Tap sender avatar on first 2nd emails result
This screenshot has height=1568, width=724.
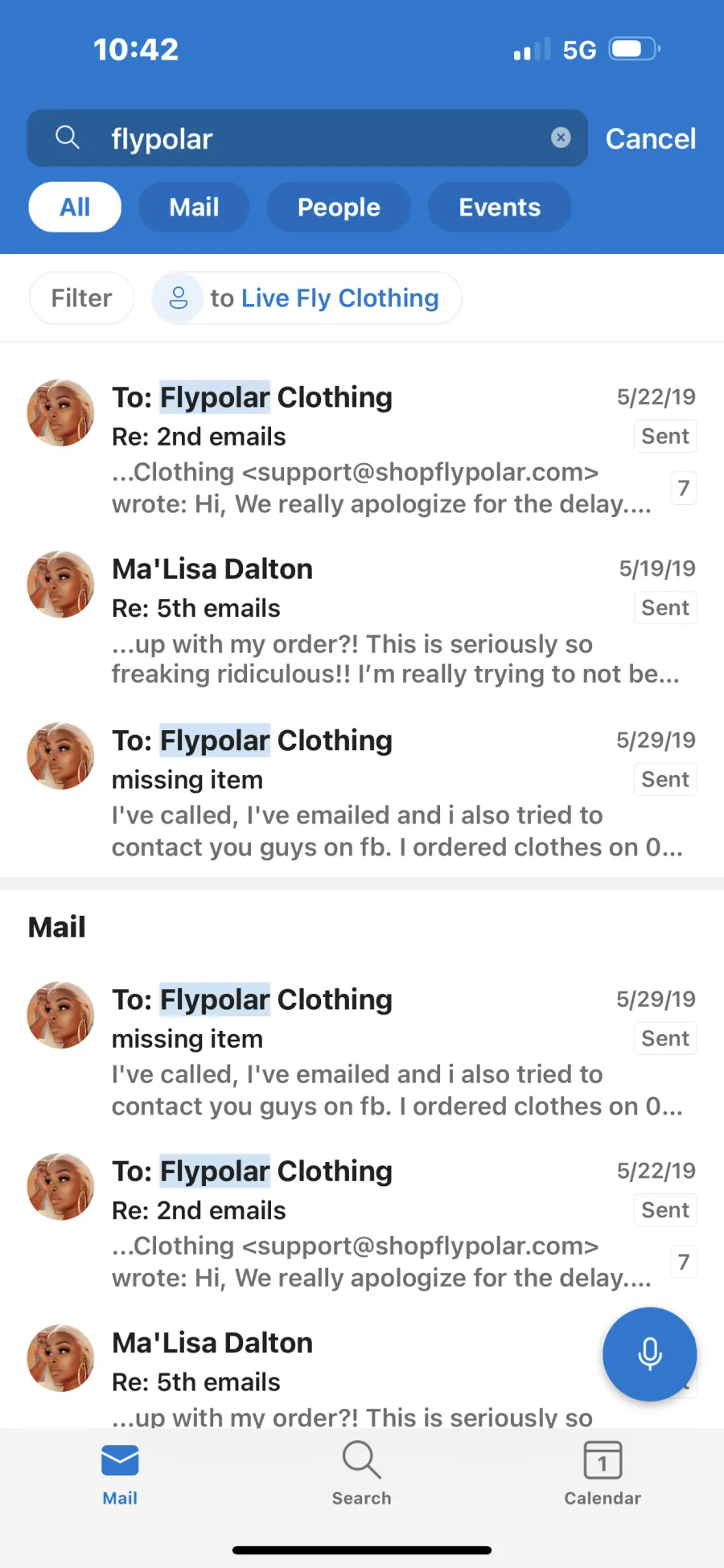pos(61,413)
